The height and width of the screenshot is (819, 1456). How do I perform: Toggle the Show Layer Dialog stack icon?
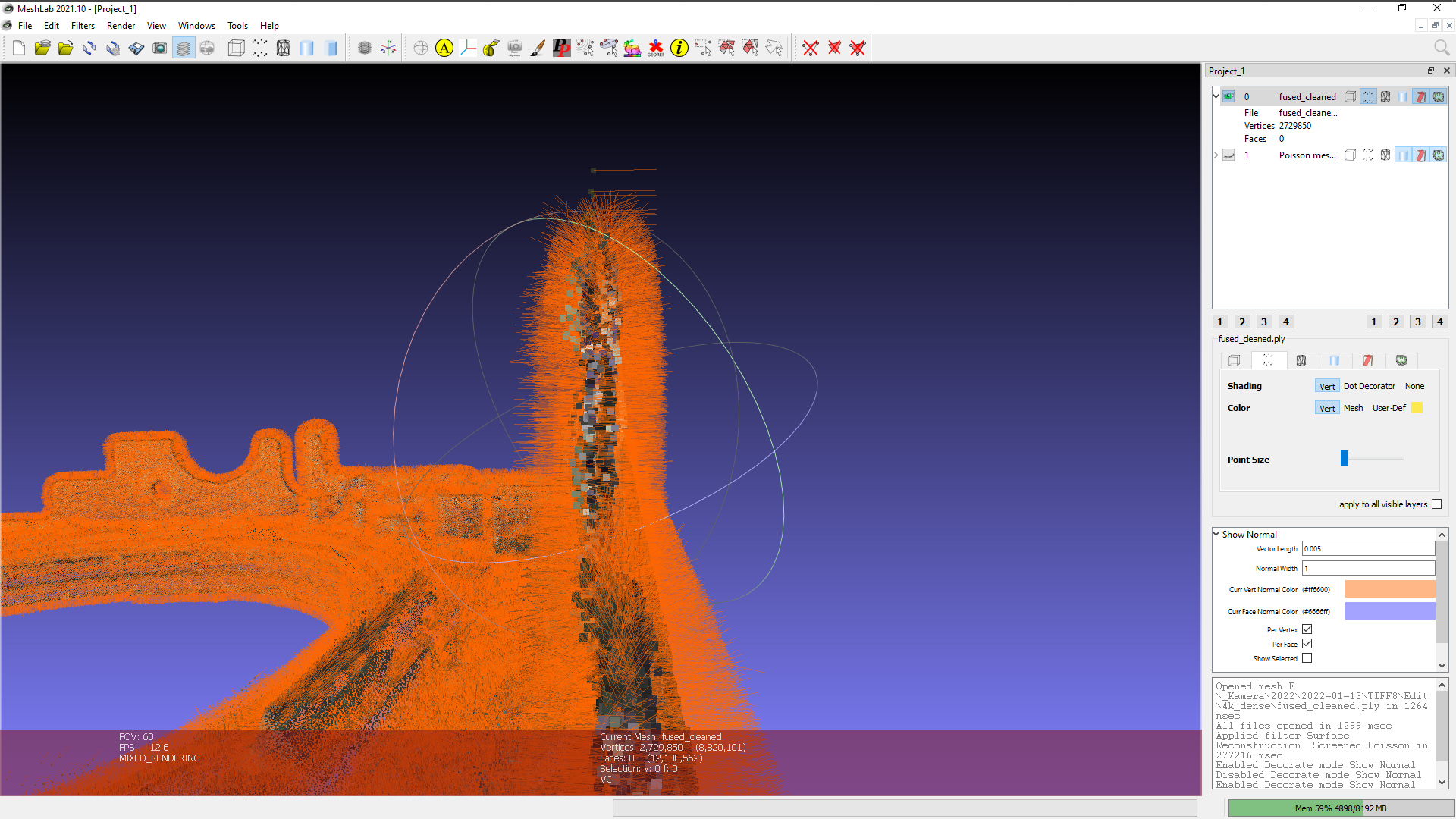point(183,49)
